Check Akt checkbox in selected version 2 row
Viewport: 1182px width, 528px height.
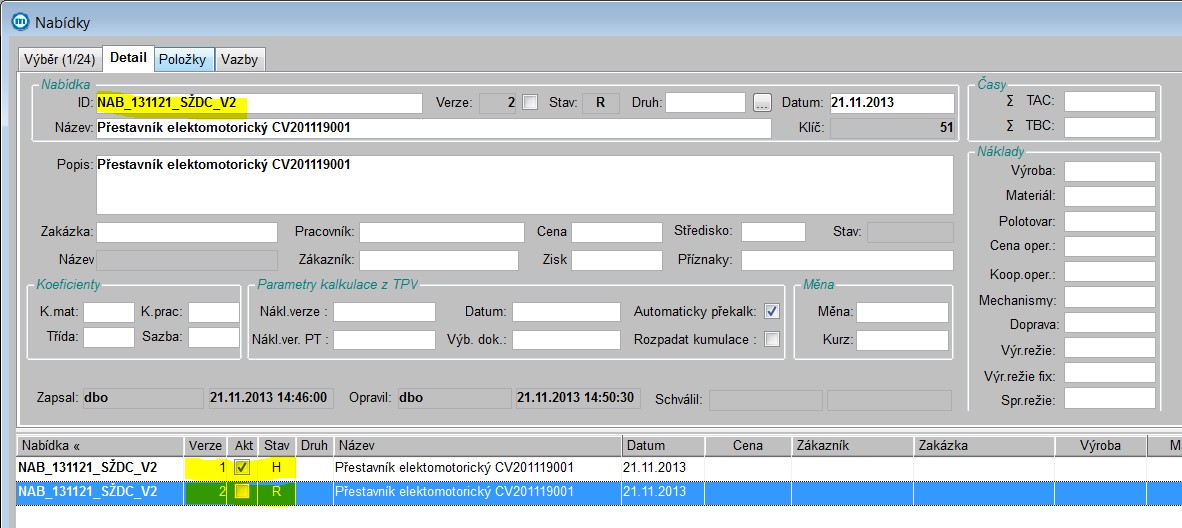point(241,491)
